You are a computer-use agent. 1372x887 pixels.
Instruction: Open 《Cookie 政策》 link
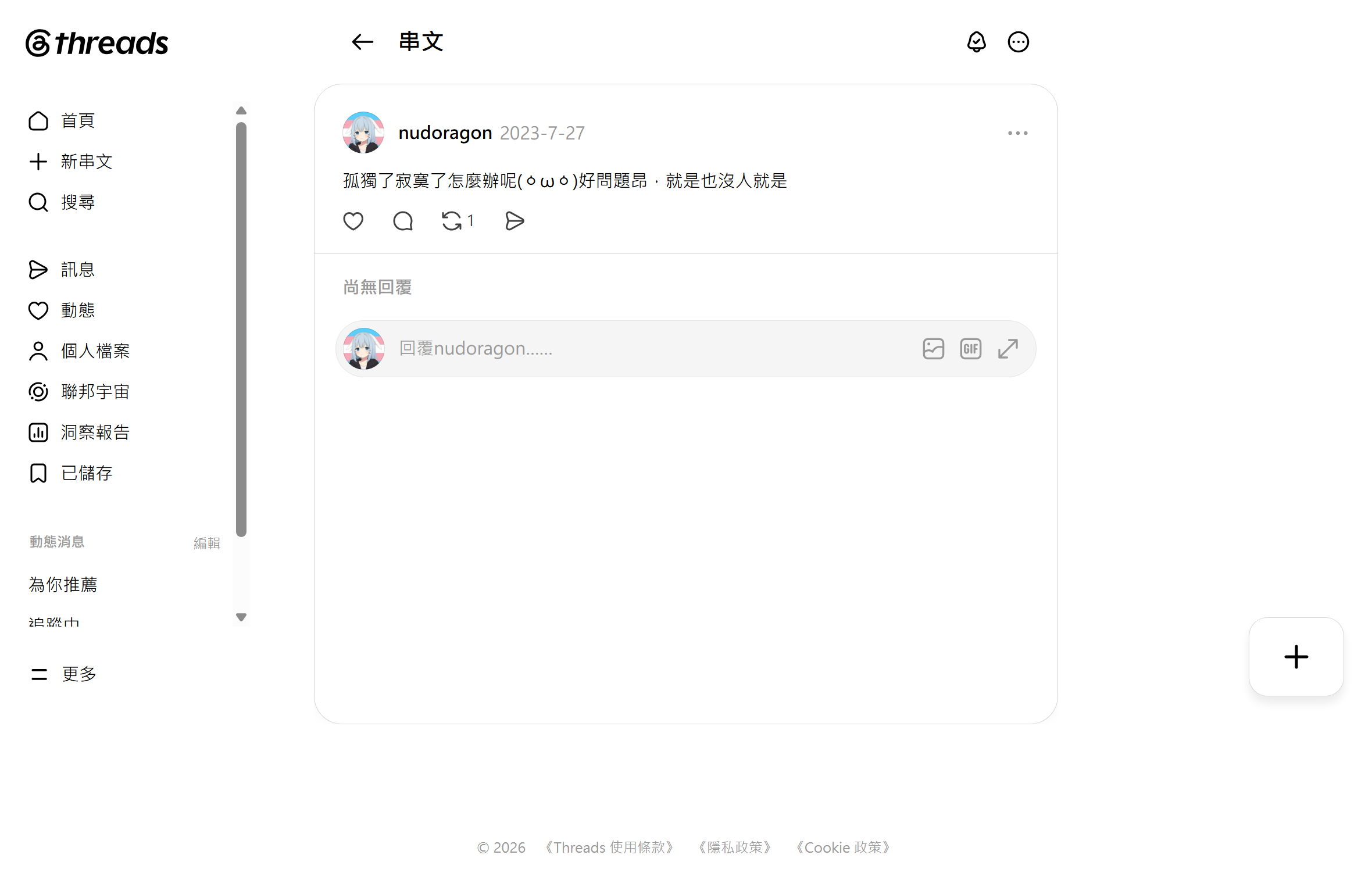[843, 847]
